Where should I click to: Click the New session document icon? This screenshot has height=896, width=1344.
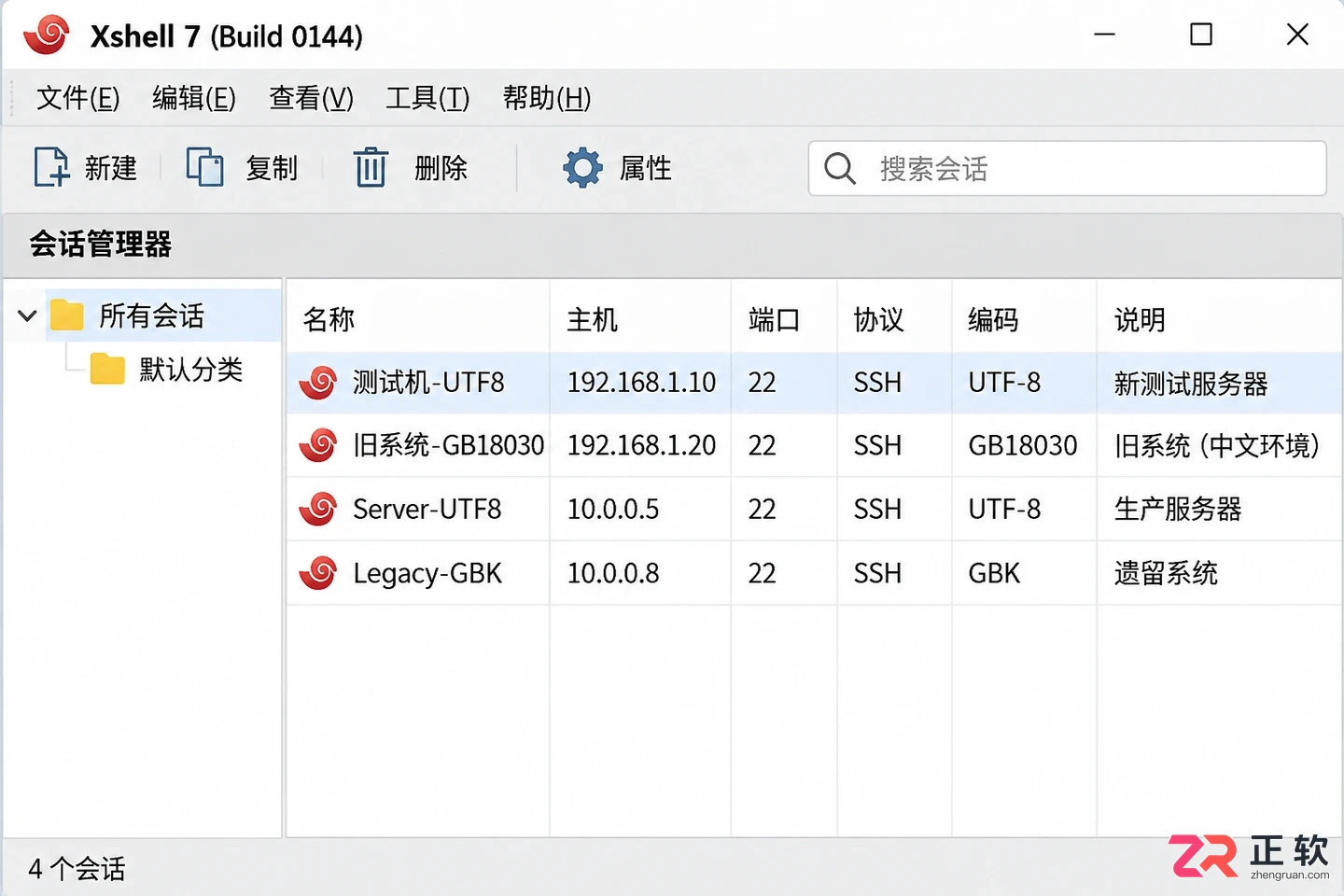pyautogui.click(x=51, y=168)
